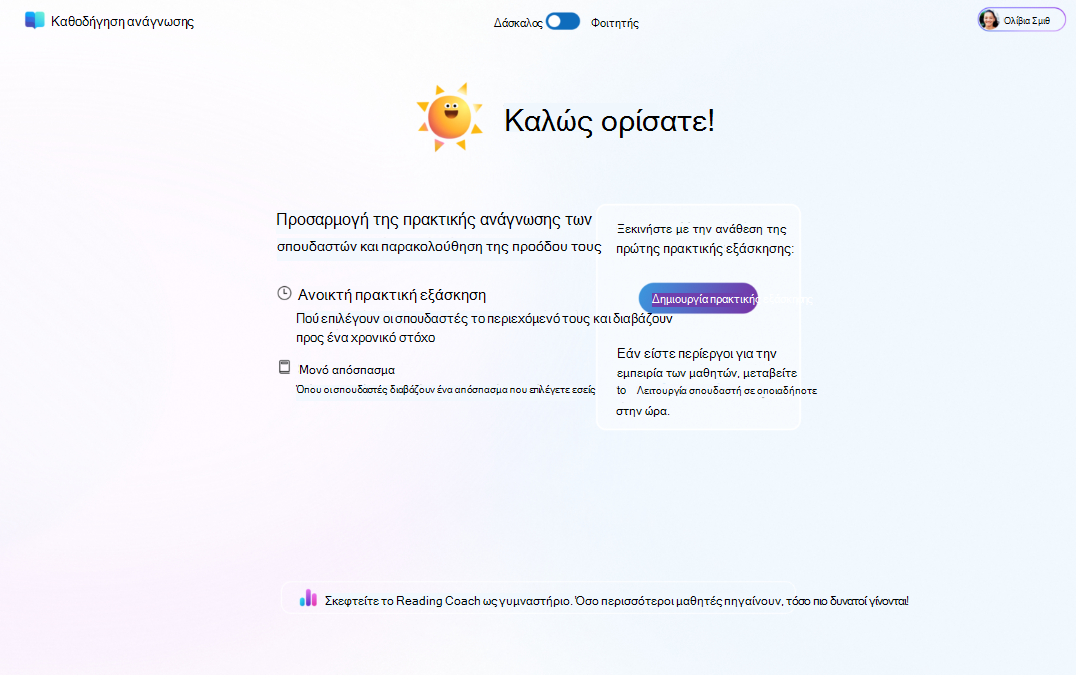Select the Φοιτητής label
1076x675 pixels.
point(615,23)
